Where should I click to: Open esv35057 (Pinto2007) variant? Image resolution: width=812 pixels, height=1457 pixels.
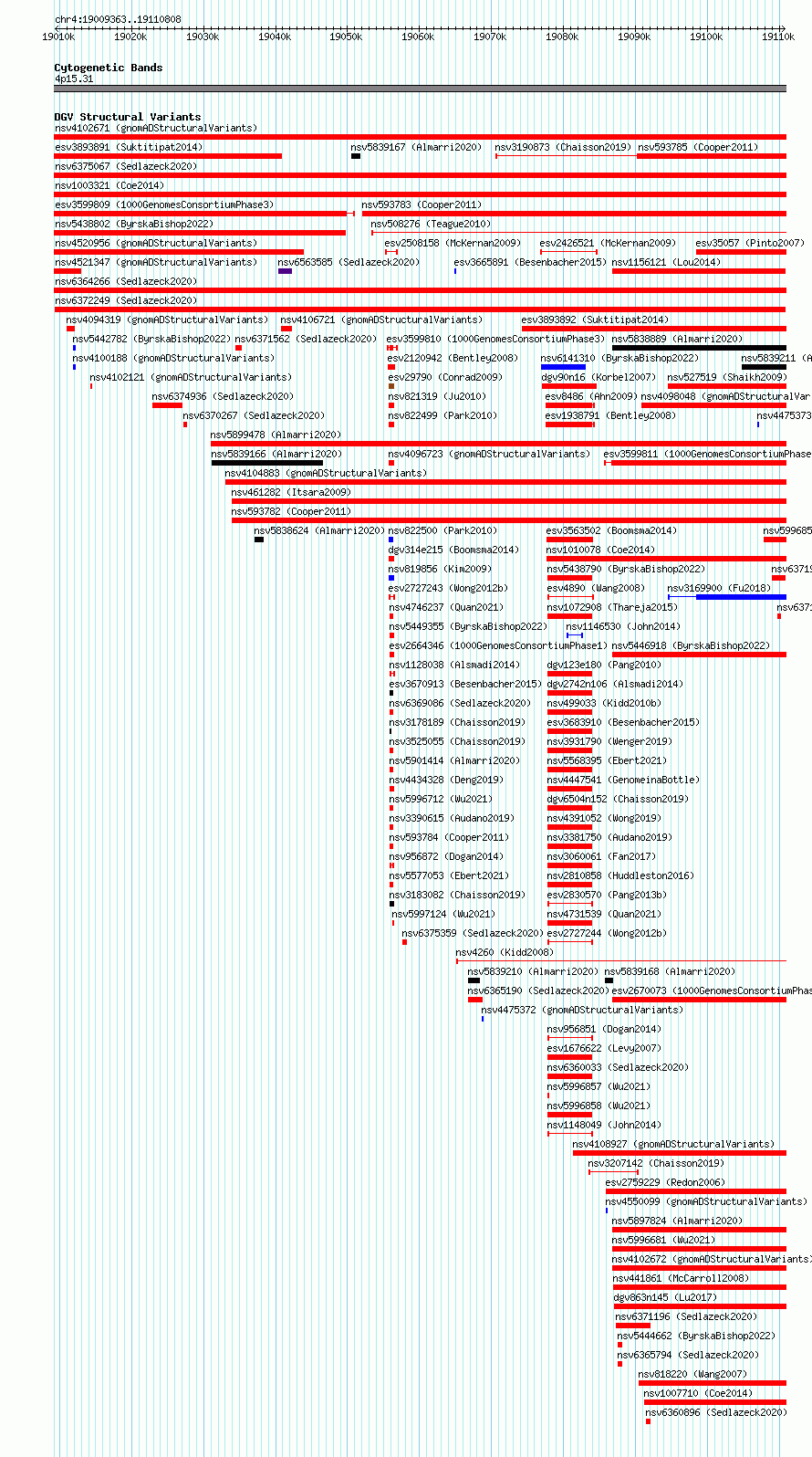750,243
